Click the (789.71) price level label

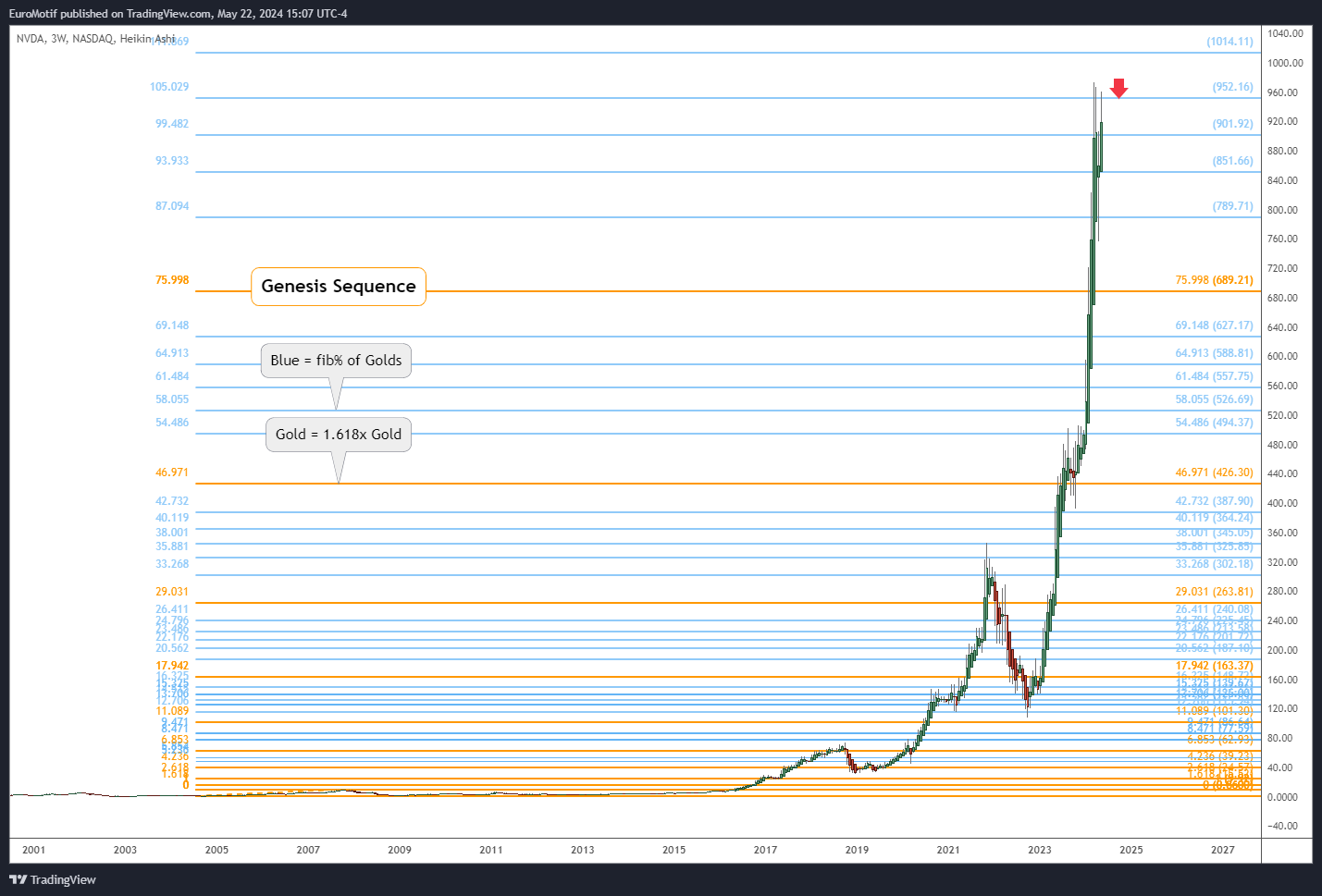[x=1233, y=206]
